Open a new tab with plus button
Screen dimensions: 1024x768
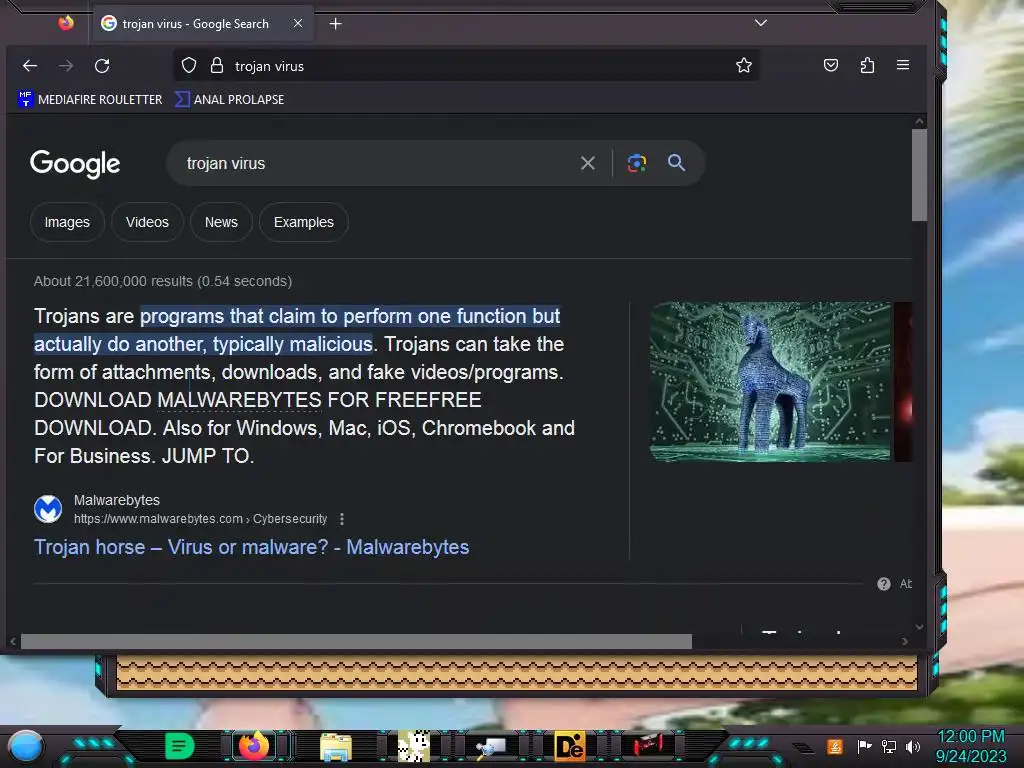coord(335,24)
